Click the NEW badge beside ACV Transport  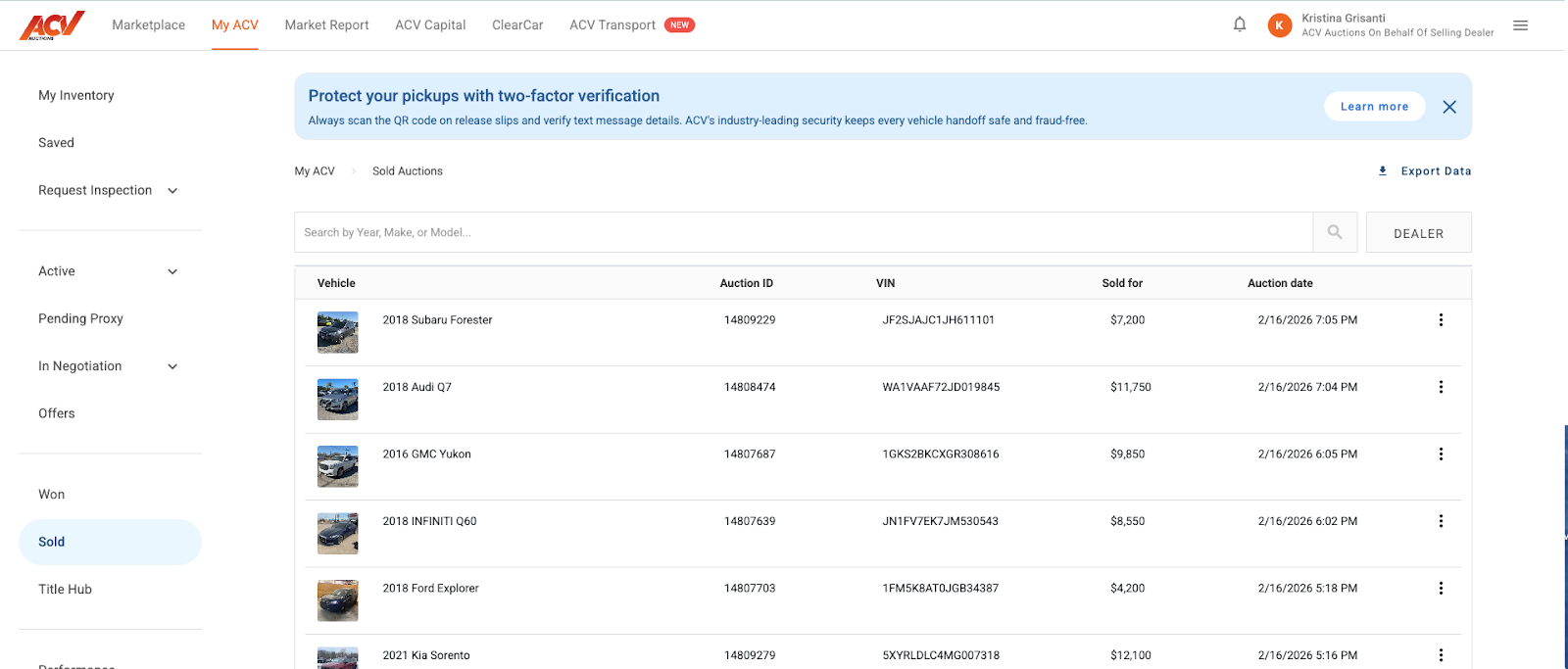point(680,25)
